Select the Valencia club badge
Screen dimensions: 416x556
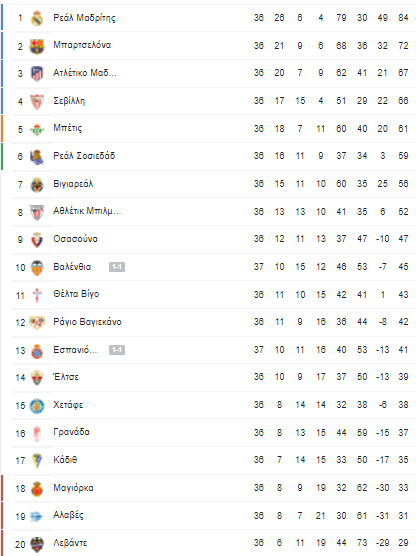pos(37,268)
